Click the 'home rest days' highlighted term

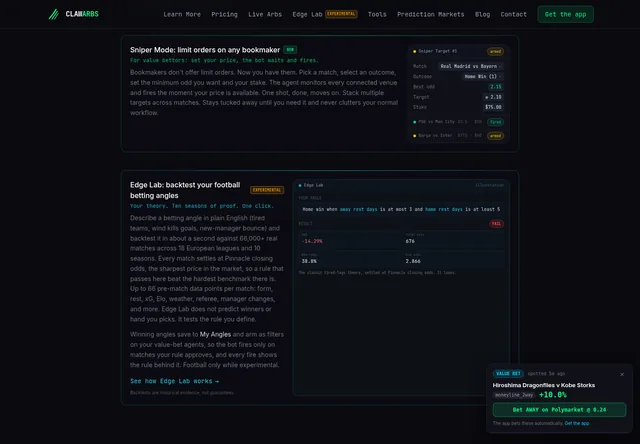tap(444, 209)
